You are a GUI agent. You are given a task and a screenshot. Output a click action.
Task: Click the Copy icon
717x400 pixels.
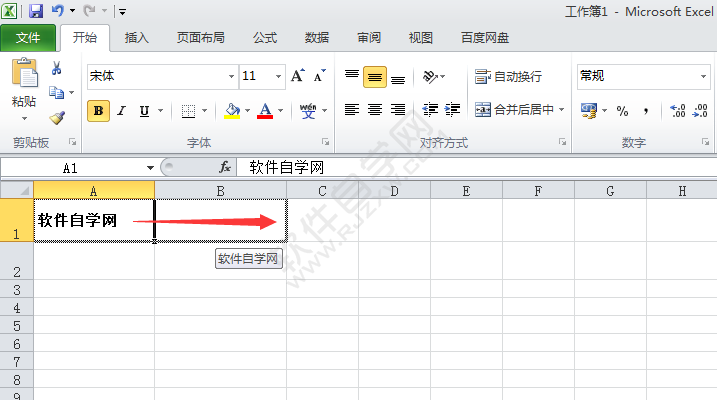pos(56,93)
